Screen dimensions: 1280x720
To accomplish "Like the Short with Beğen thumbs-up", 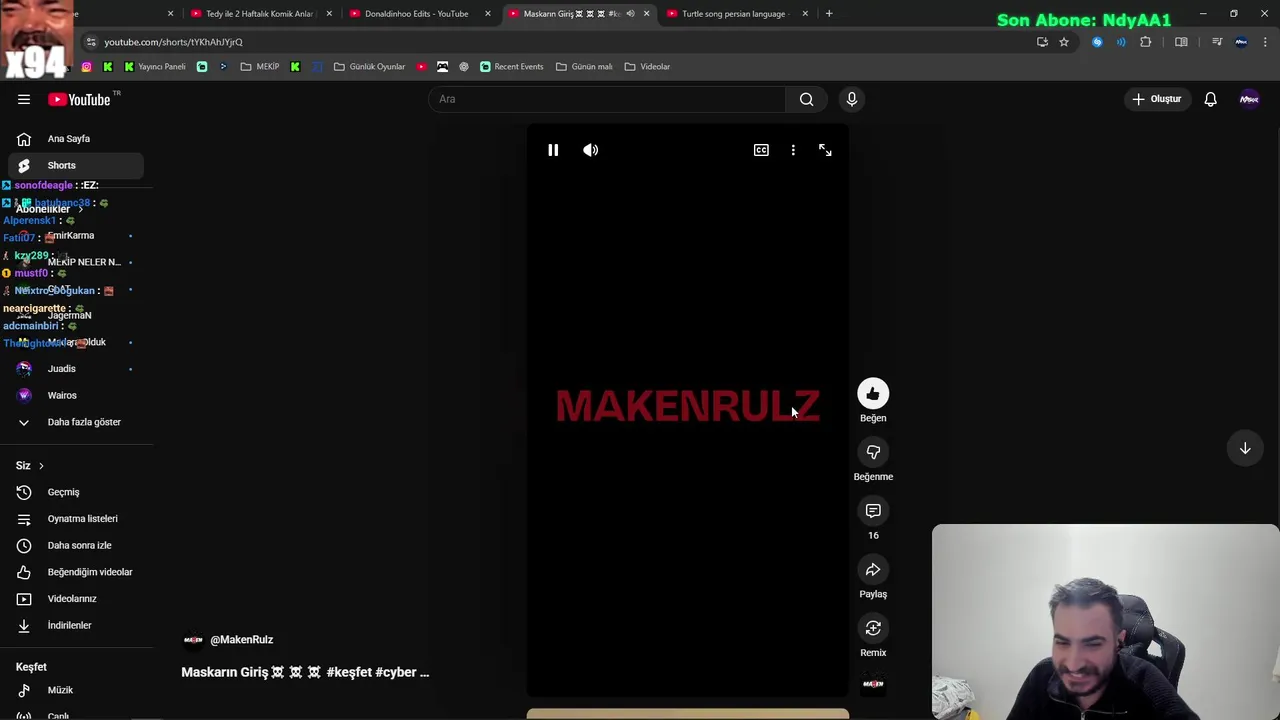I will 873,394.
